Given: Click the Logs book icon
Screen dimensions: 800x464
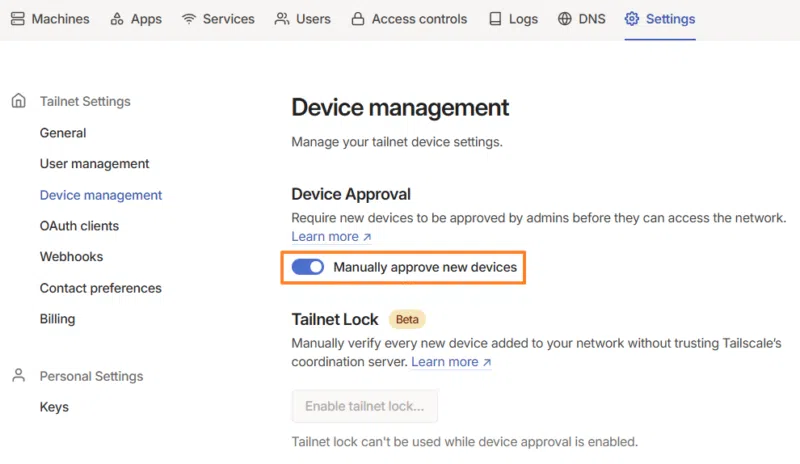Looking at the screenshot, I should click(x=496, y=19).
